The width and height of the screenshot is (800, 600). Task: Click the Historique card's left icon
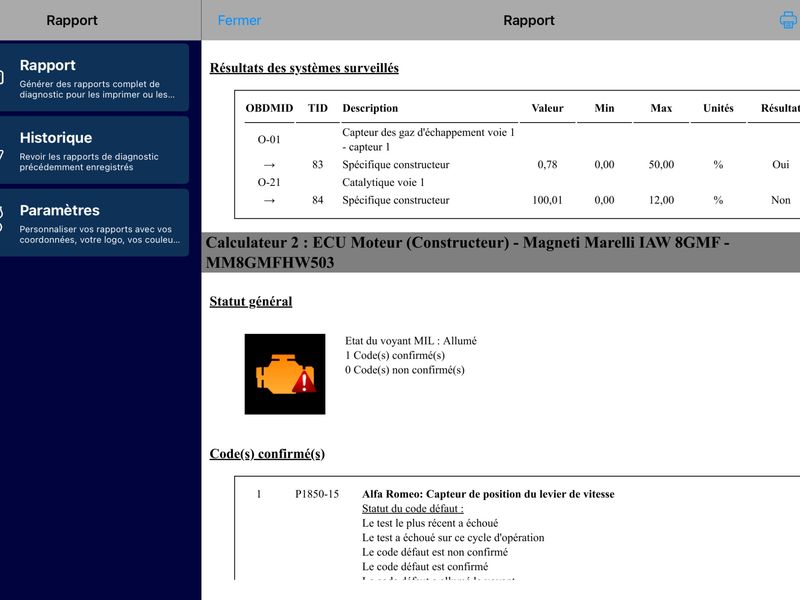(2, 154)
